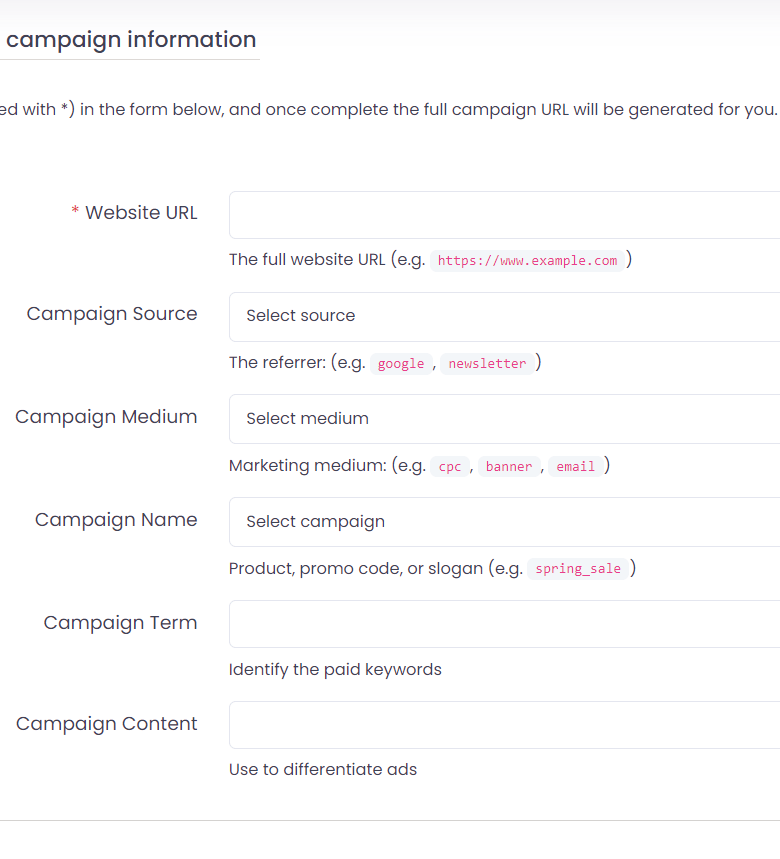
Task: Select the Campaign Source label
Action: (112, 314)
